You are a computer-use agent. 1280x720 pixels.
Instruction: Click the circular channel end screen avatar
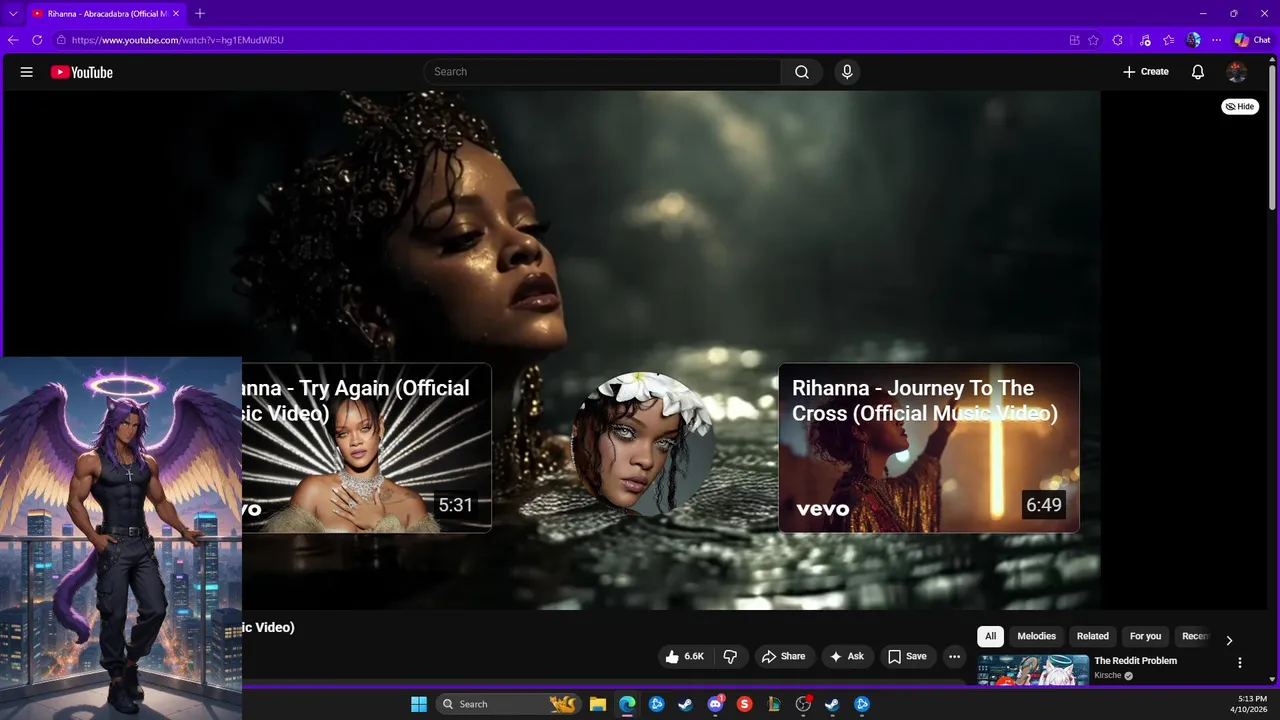click(642, 444)
